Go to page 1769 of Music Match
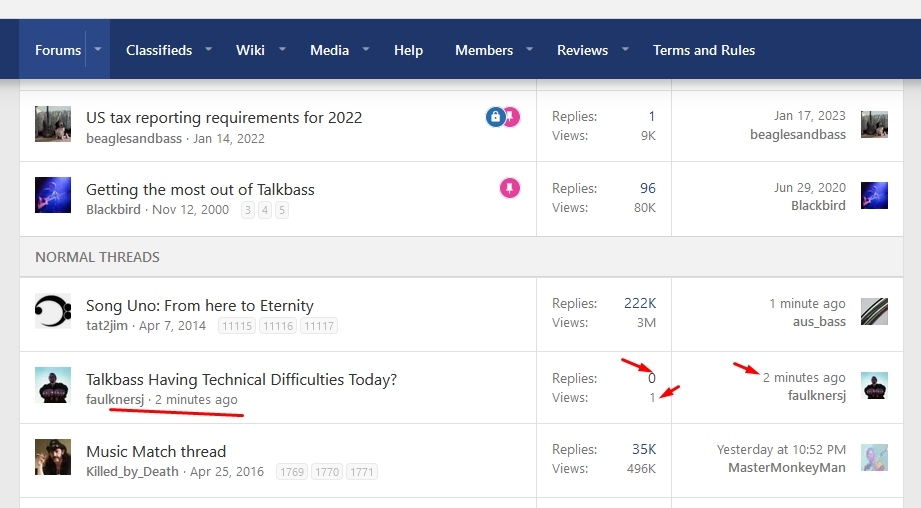921x508 pixels. click(x=292, y=472)
